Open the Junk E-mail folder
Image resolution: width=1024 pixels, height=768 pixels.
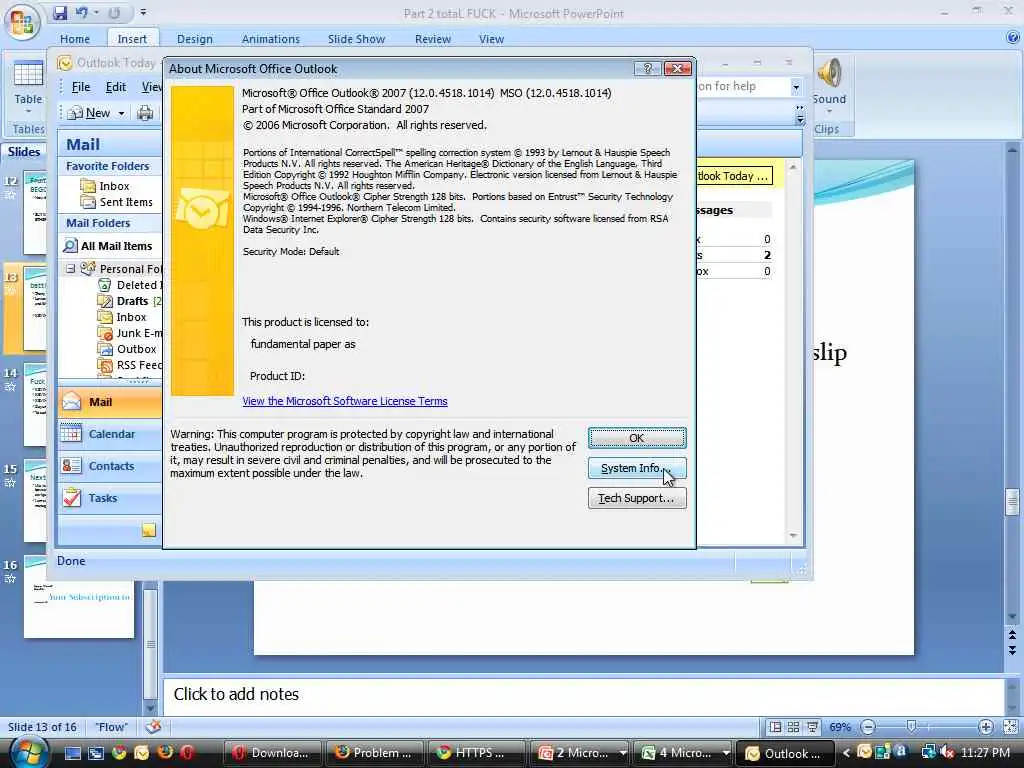pyautogui.click(x=131, y=333)
